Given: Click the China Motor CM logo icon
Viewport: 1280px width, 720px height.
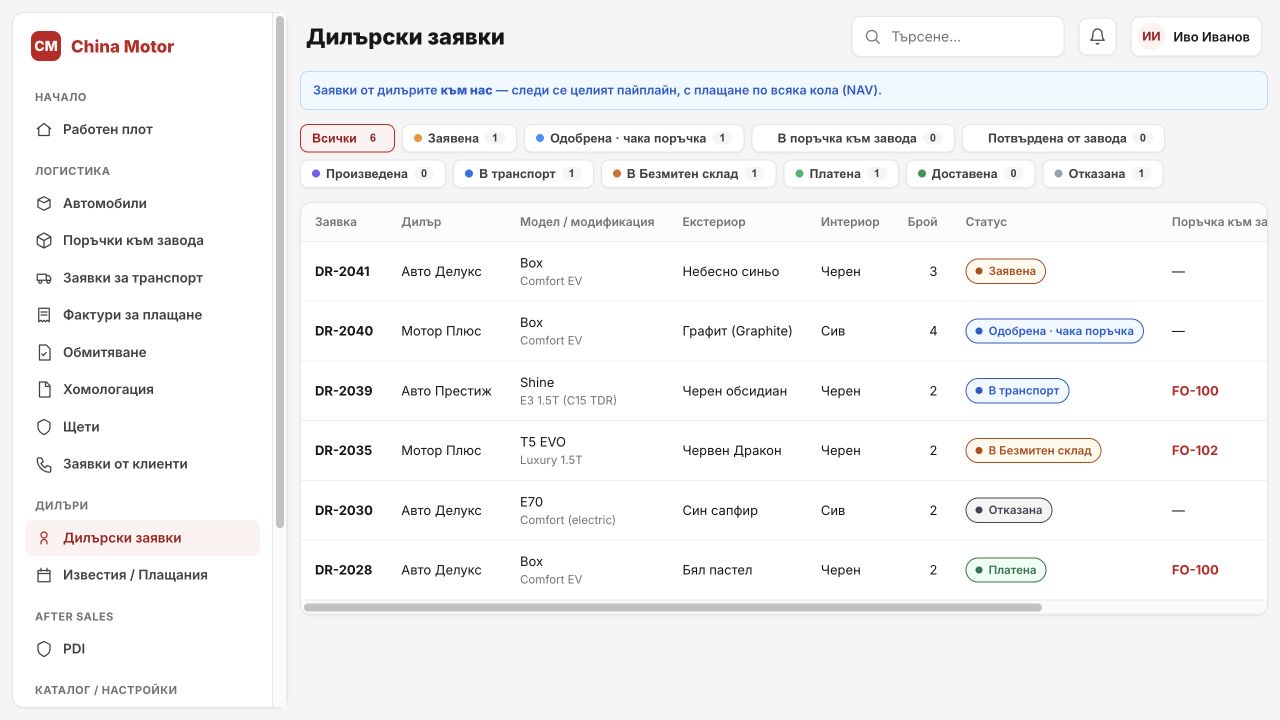Looking at the screenshot, I should click(46, 46).
